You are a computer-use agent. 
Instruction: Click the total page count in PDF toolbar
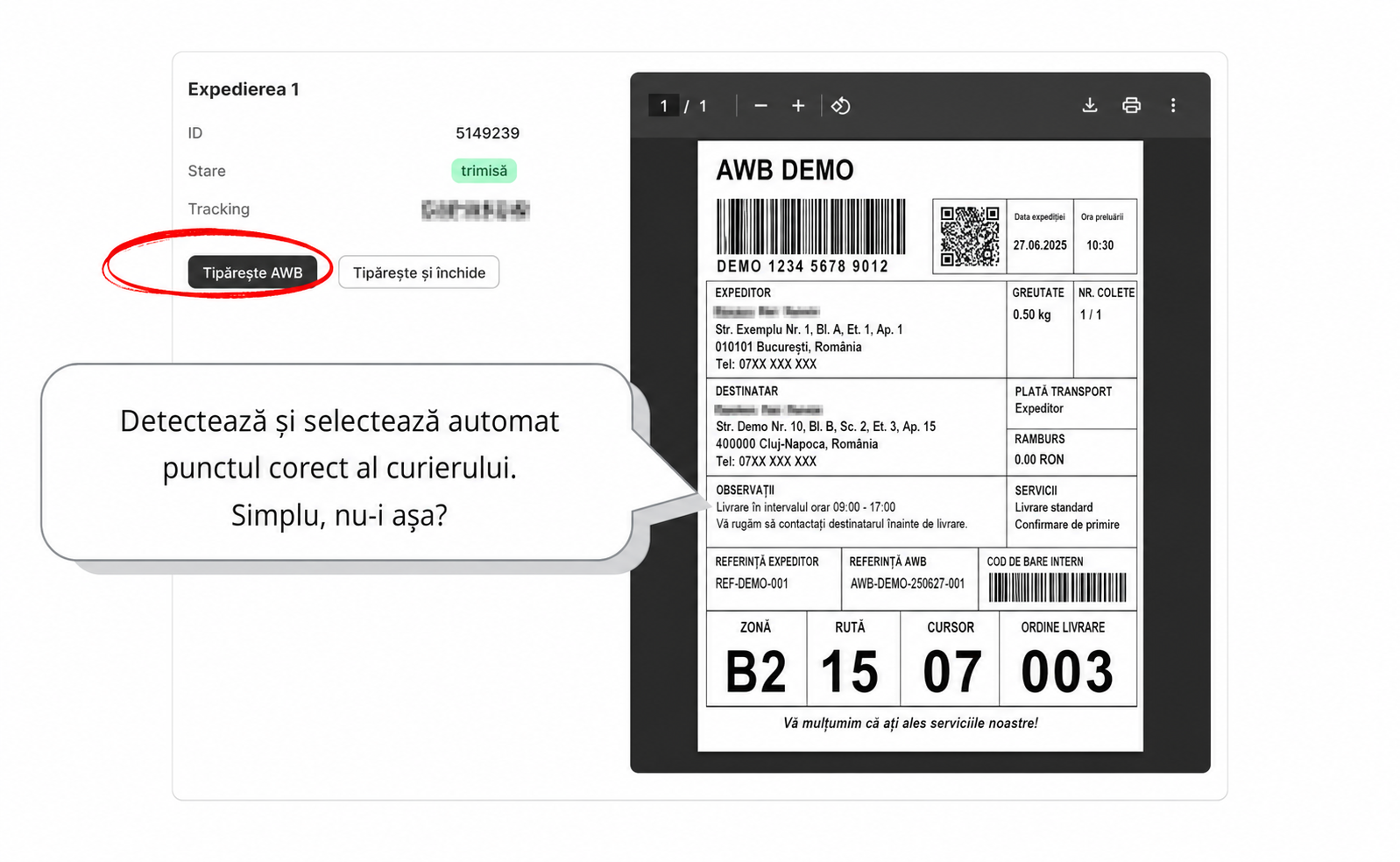[x=703, y=106]
